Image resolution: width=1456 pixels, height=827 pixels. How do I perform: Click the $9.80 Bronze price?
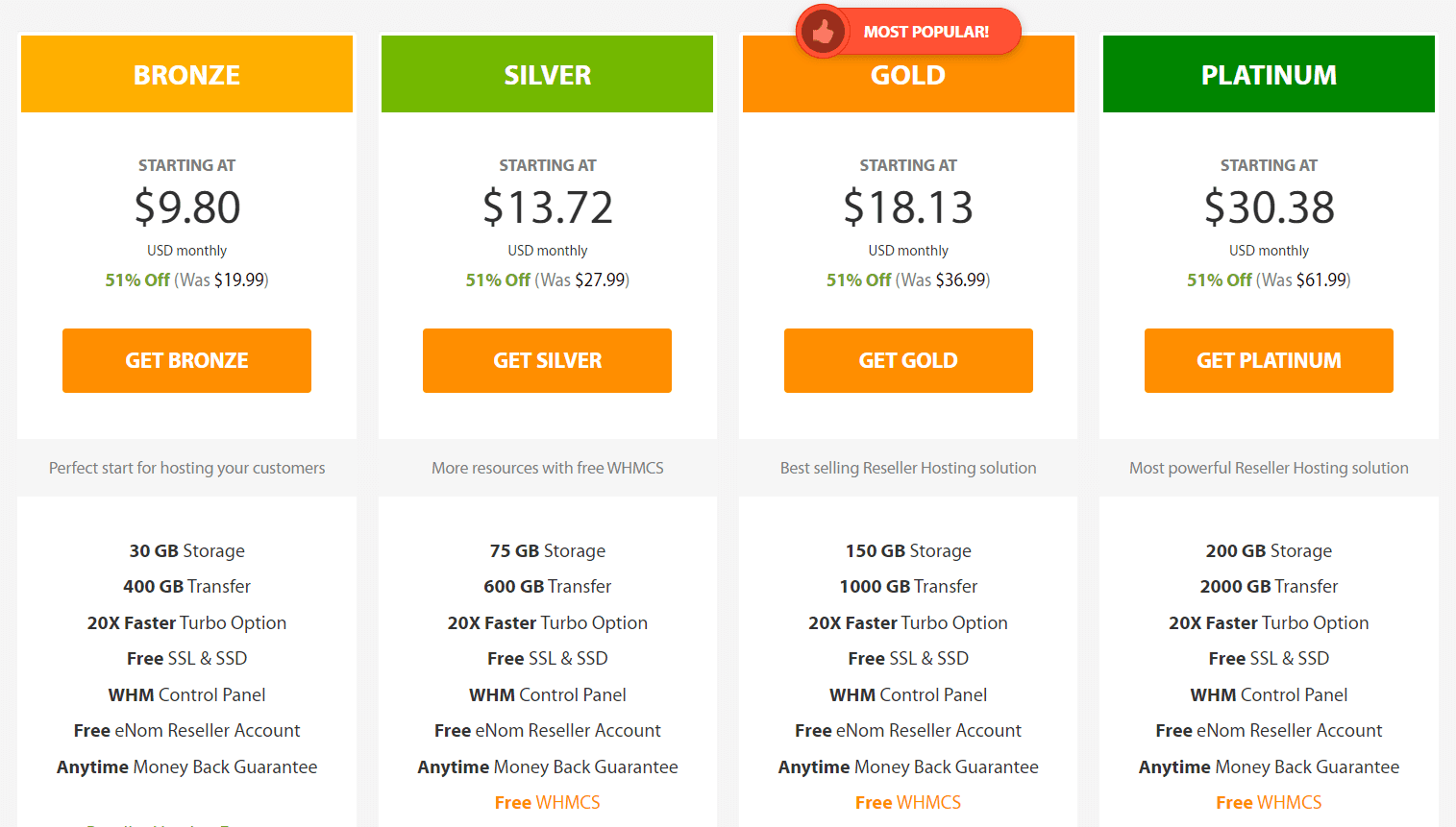pos(186,207)
